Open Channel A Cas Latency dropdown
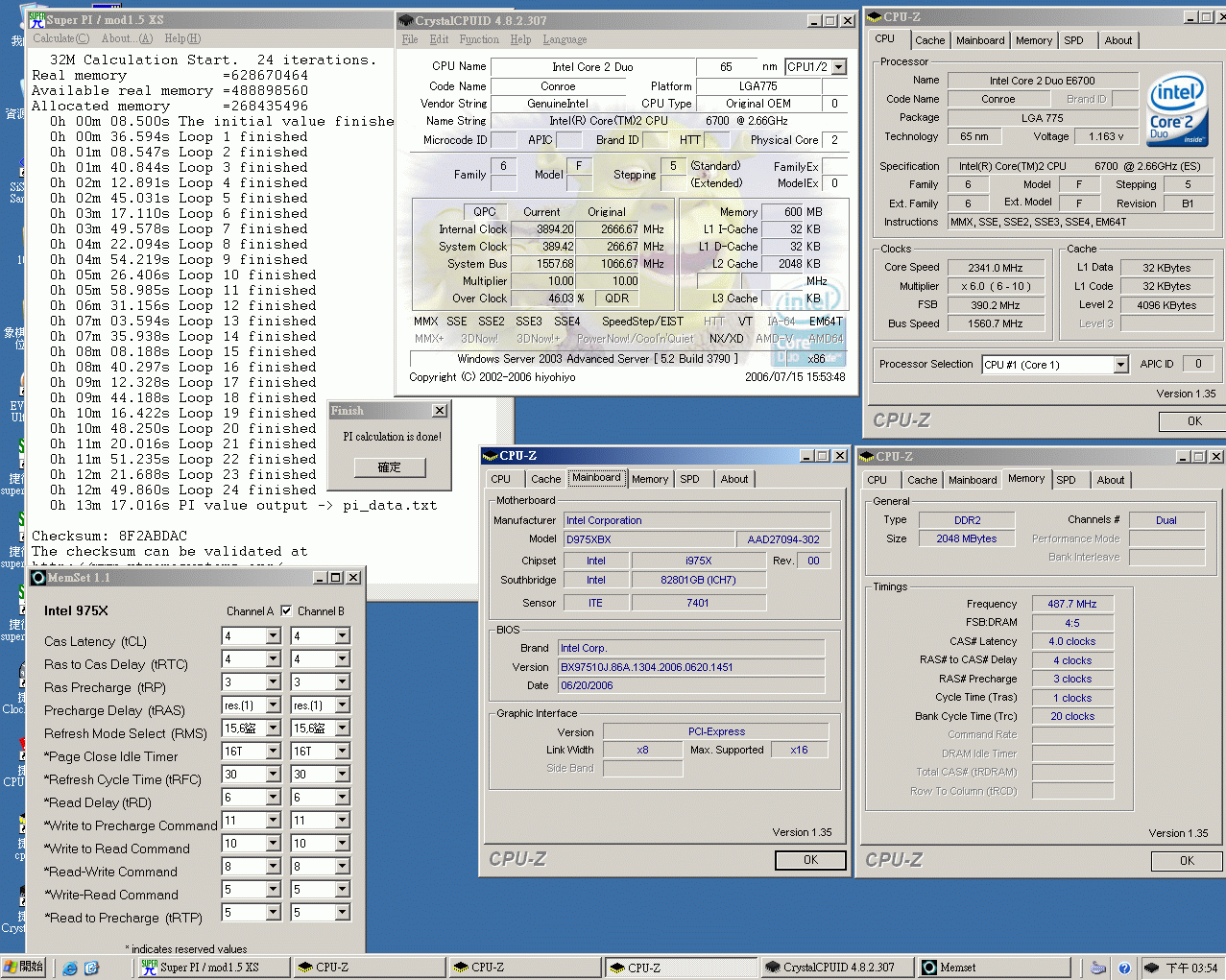Viewport: 1226px width, 980px height. [x=274, y=635]
